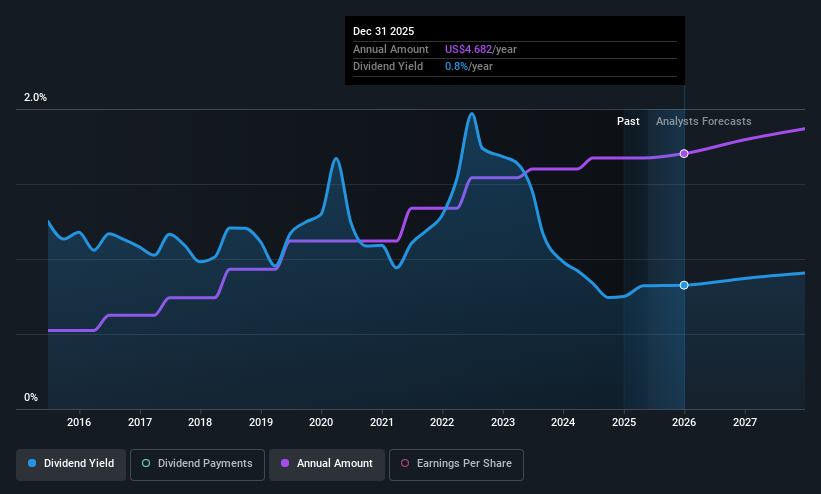Select the purple Annual Amount data point marker
This screenshot has height=494, width=821.
click(684, 153)
